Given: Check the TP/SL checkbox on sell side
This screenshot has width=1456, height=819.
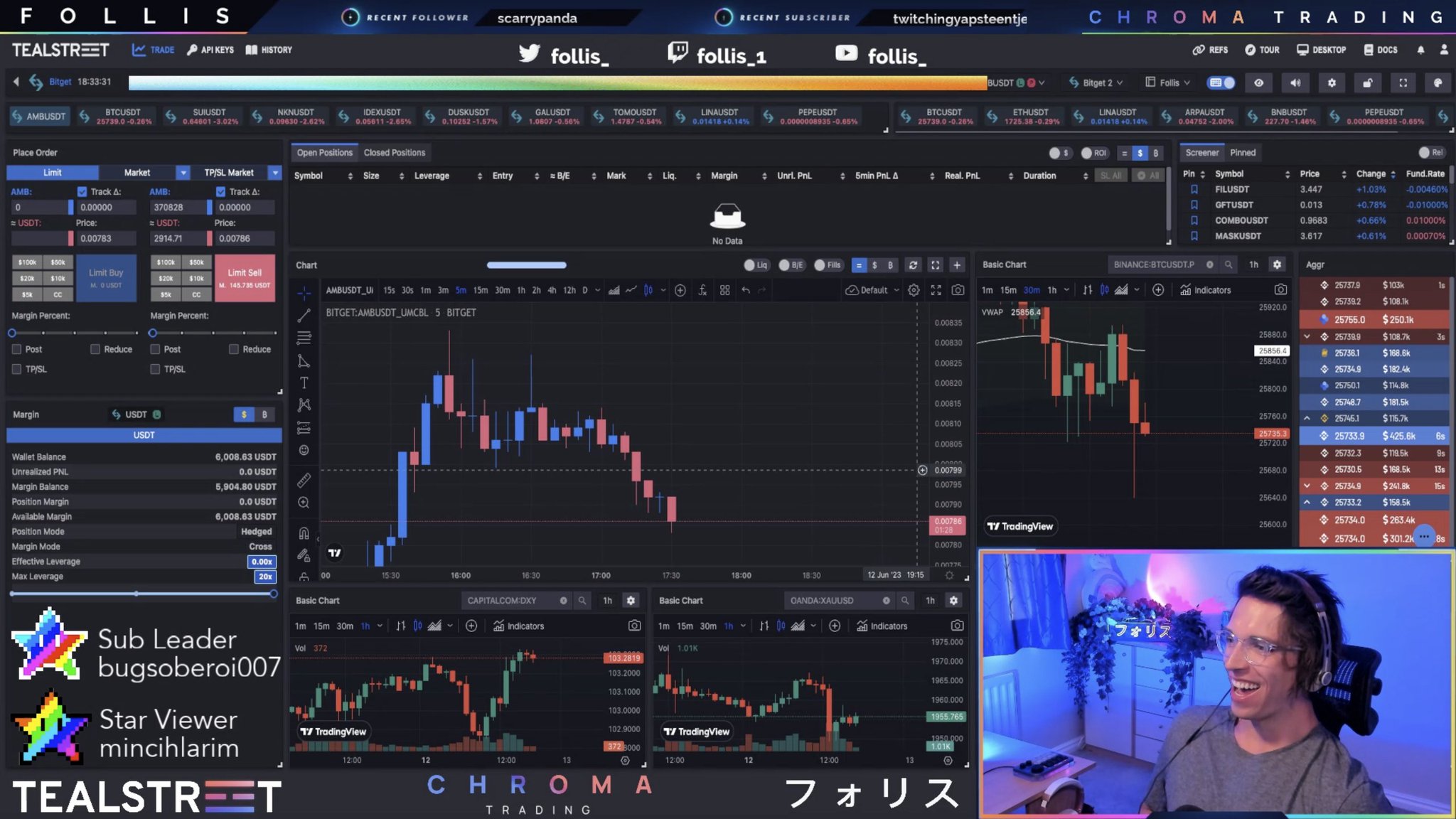Looking at the screenshot, I should (x=155, y=369).
